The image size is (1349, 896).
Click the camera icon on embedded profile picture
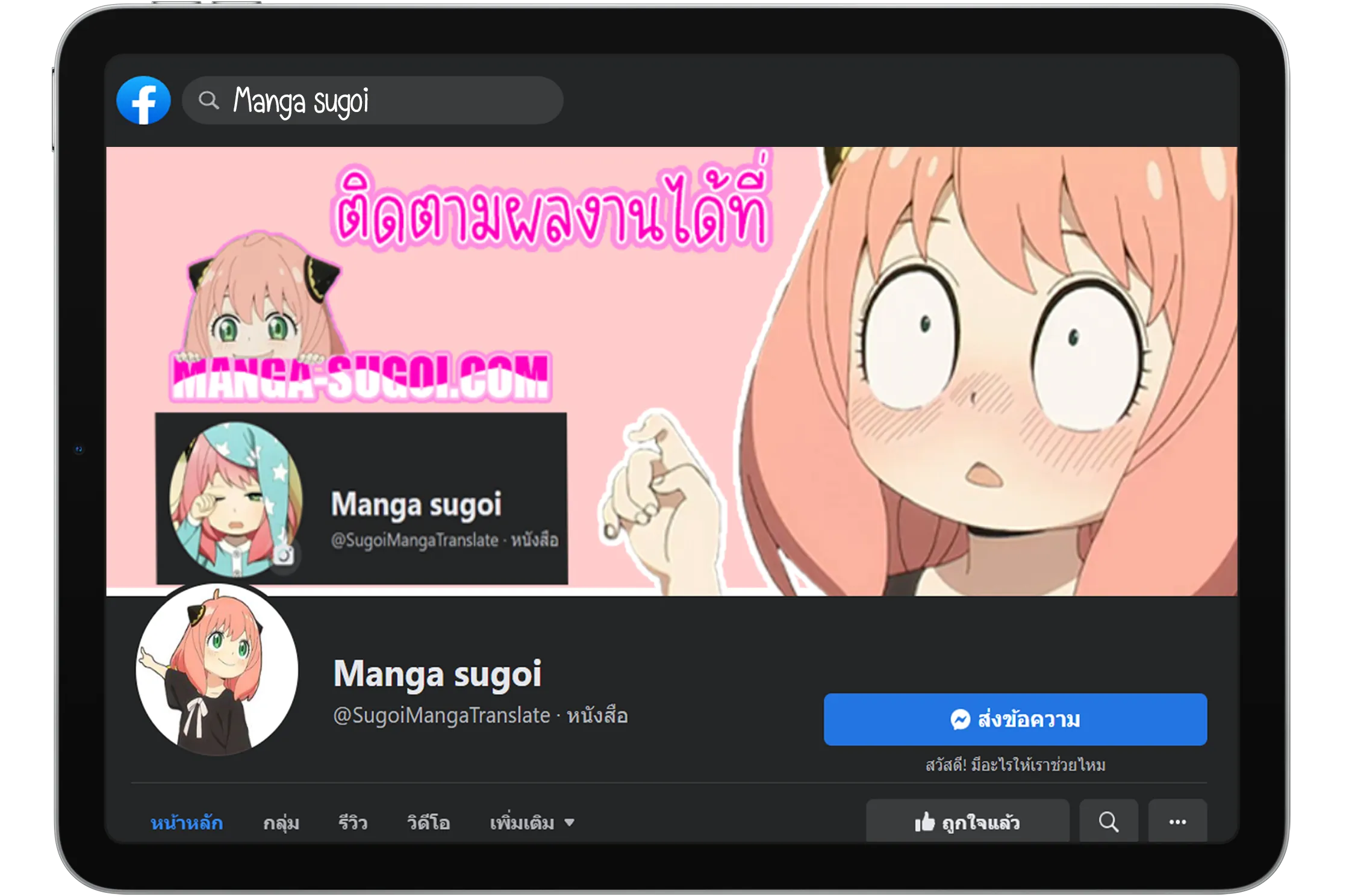(284, 555)
